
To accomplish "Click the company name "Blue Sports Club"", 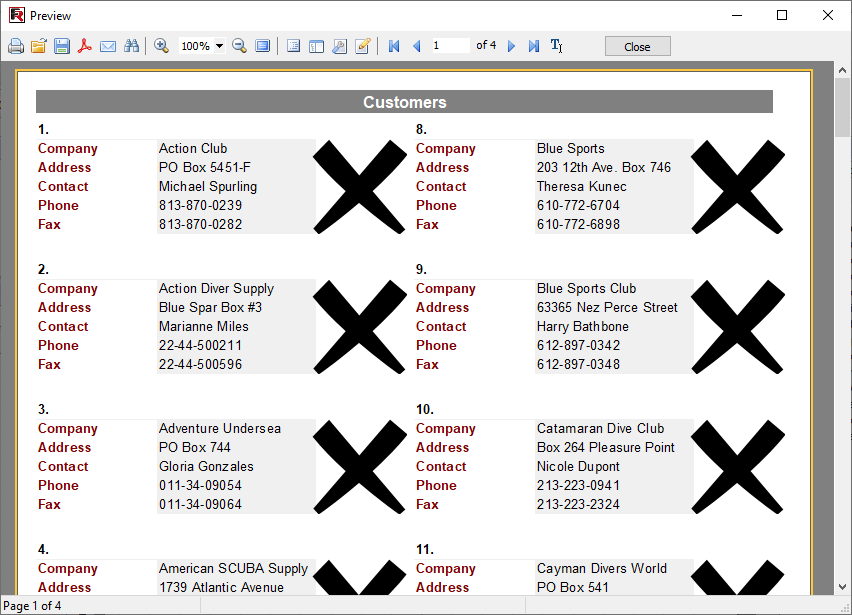I will (x=587, y=288).
